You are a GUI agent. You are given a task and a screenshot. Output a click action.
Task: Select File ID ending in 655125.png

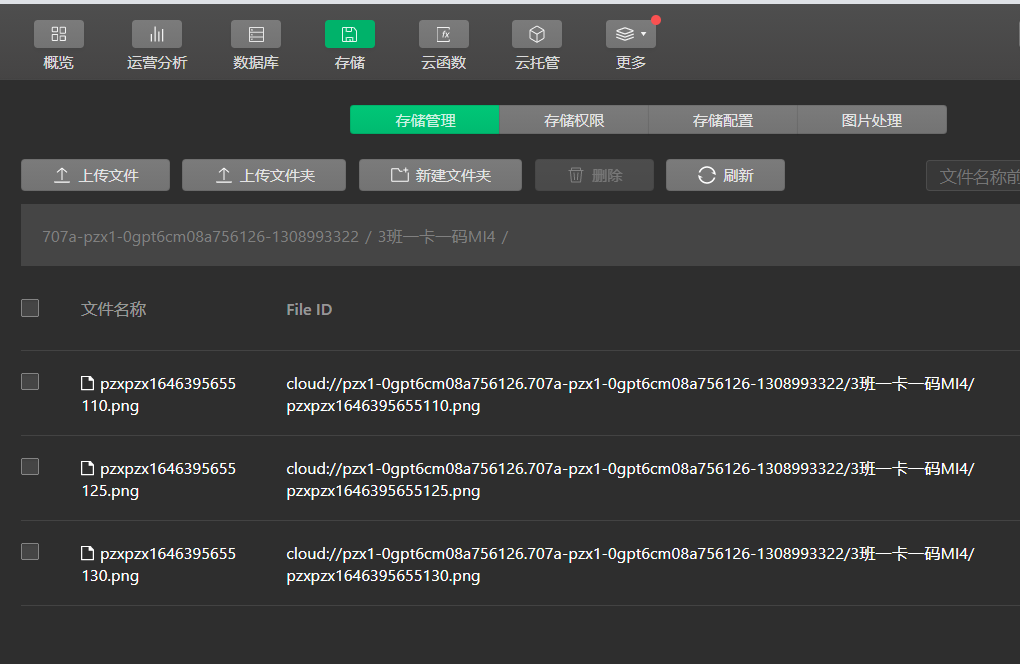pyautogui.click(x=630, y=480)
